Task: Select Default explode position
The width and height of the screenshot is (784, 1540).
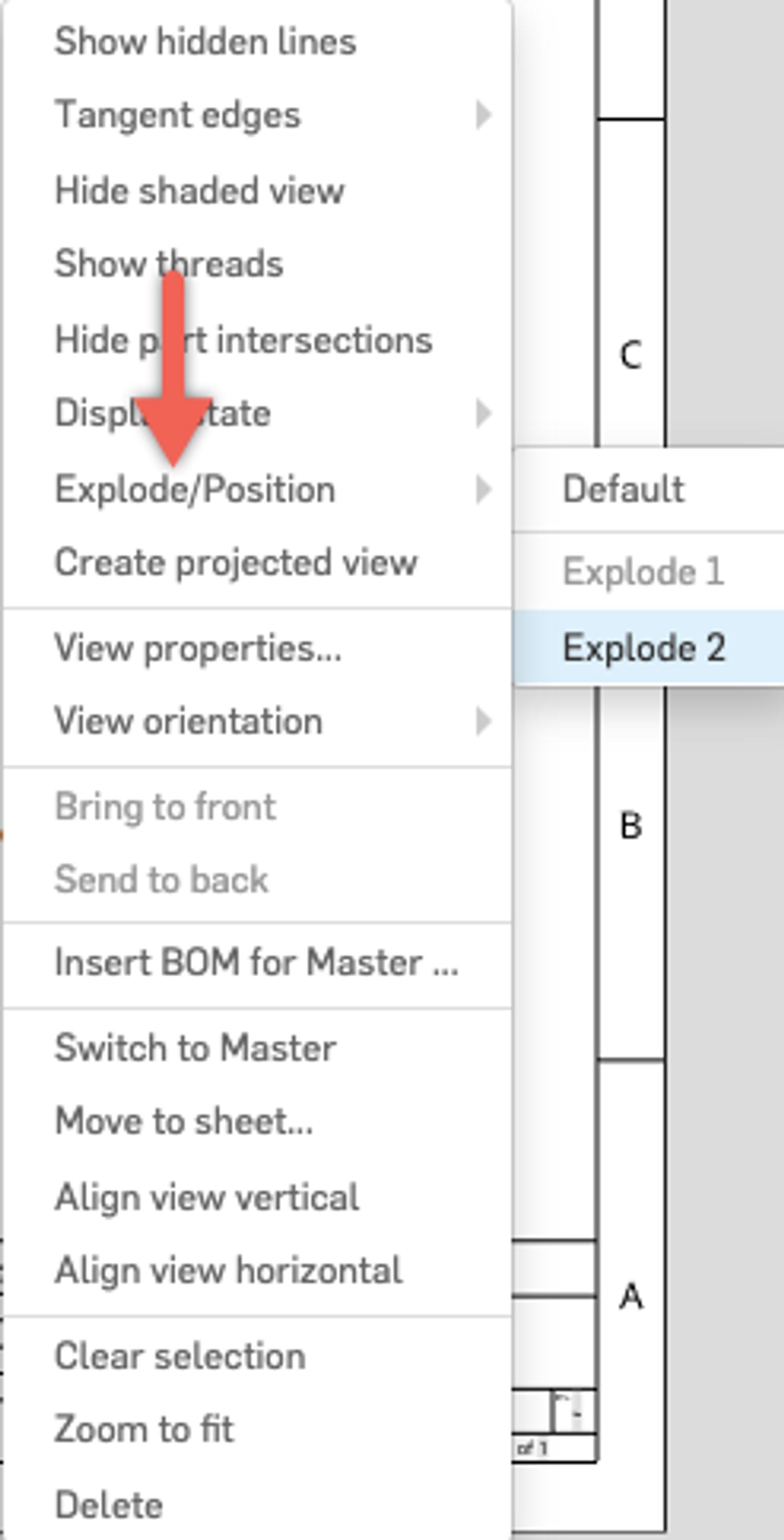Action: 623,490
